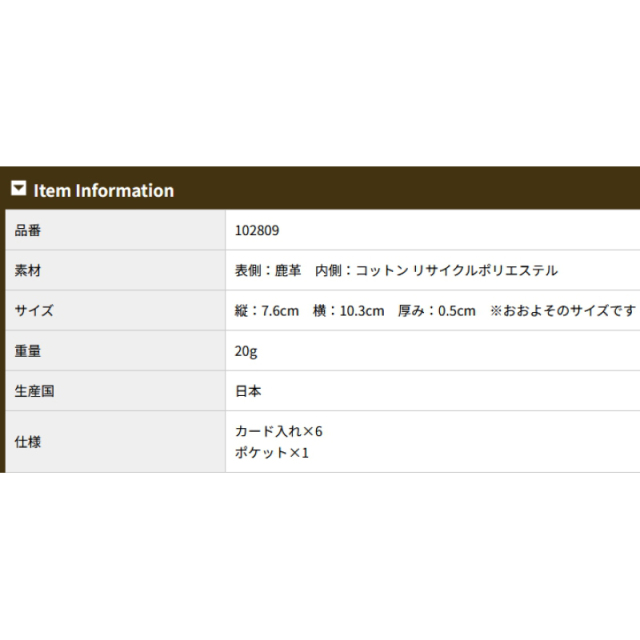Image resolution: width=640 pixels, height=640 pixels.
Task: Click the 重量 label cell
Action: 116,351
